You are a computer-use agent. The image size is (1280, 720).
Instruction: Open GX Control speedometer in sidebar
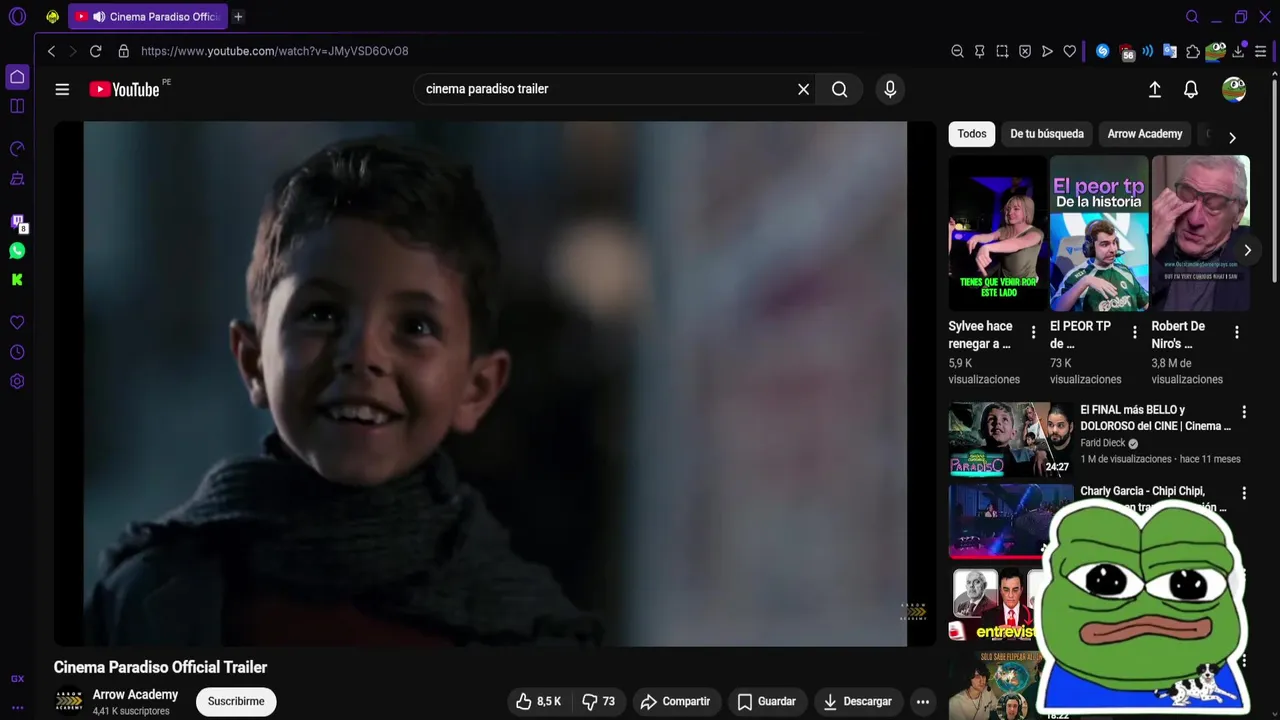coord(17,149)
